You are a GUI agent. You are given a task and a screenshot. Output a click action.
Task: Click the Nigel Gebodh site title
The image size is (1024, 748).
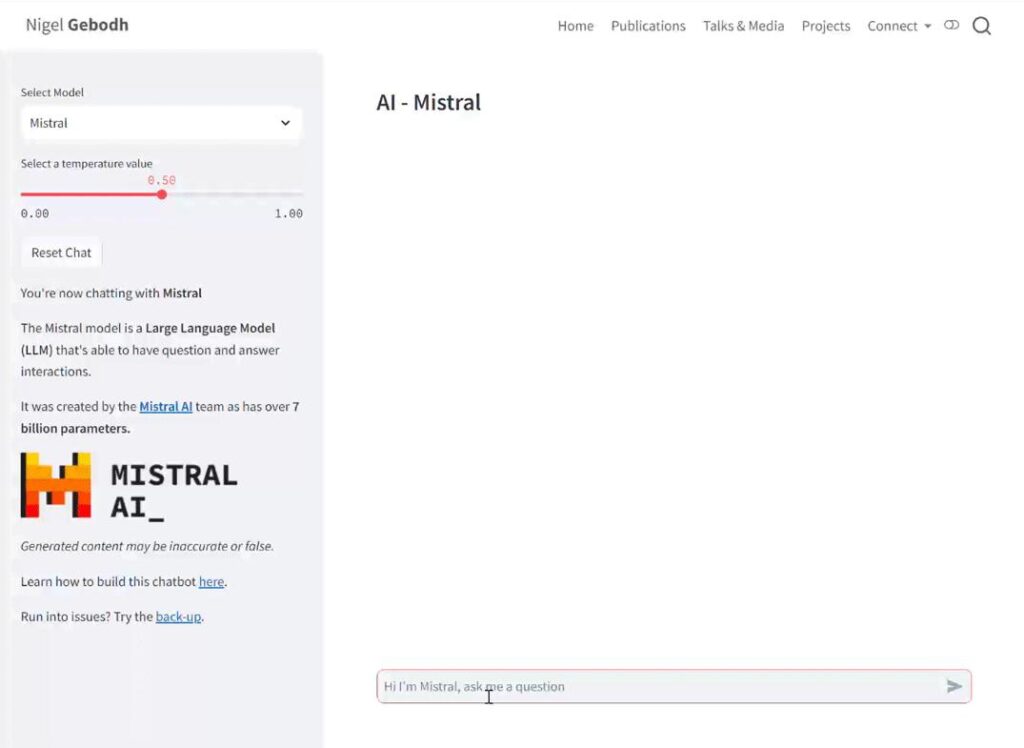(x=77, y=25)
